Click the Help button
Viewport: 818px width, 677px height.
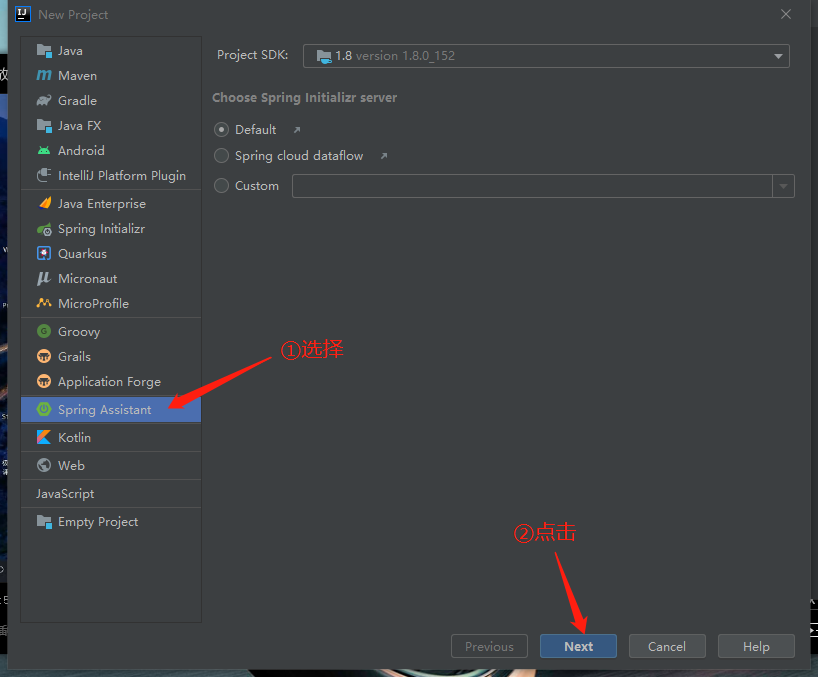click(x=756, y=646)
